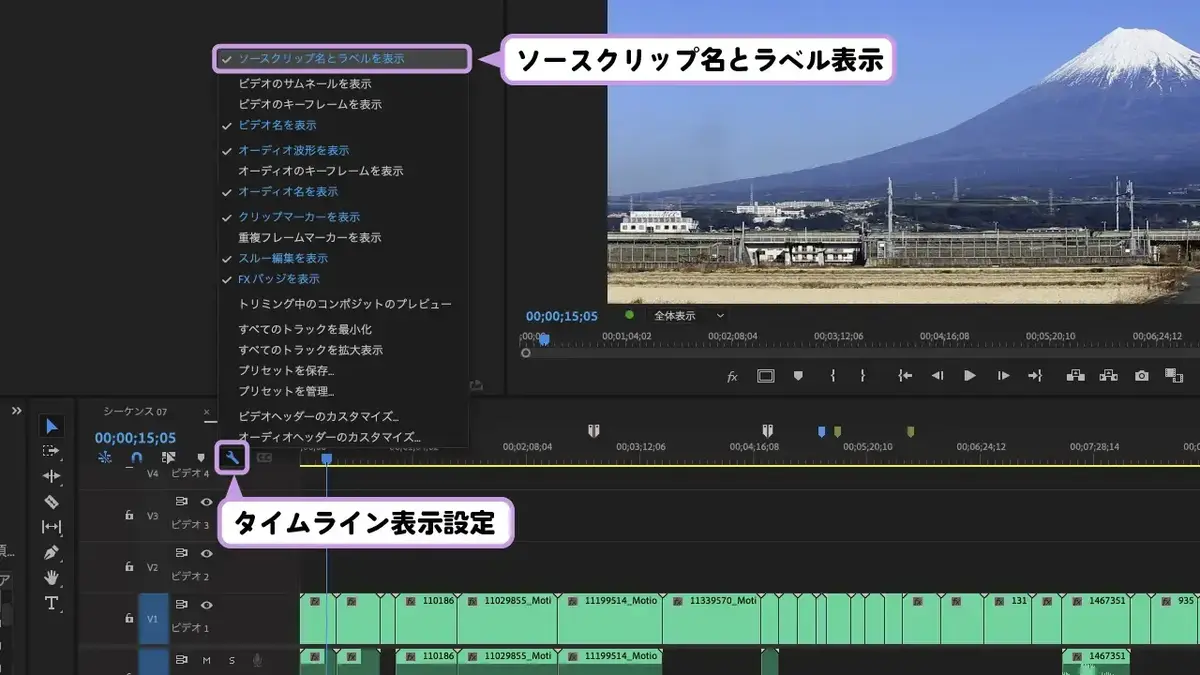Click the export frame camera icon
1200x675 pixels.
point(1141,376)
